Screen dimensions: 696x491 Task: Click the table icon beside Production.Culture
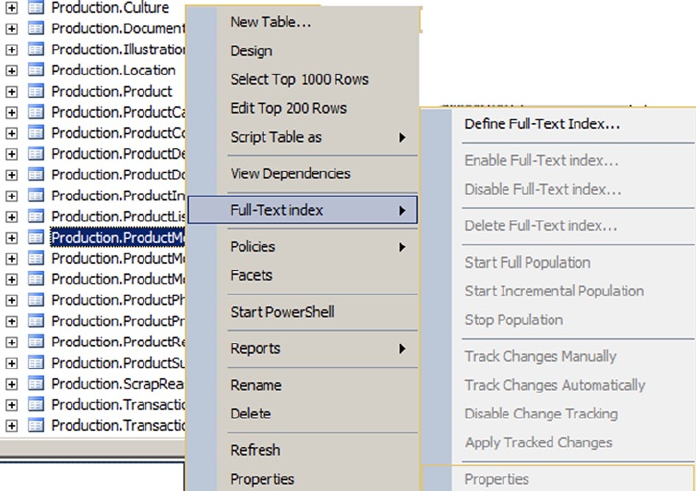point(35,7)
